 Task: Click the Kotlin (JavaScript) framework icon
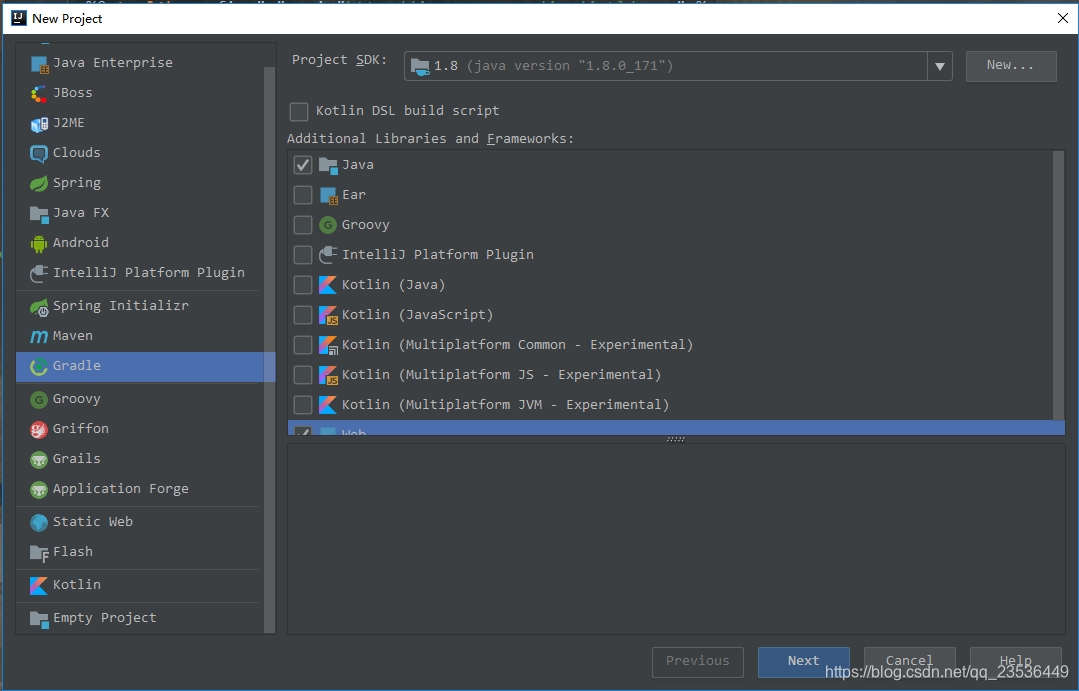[328, 316]
